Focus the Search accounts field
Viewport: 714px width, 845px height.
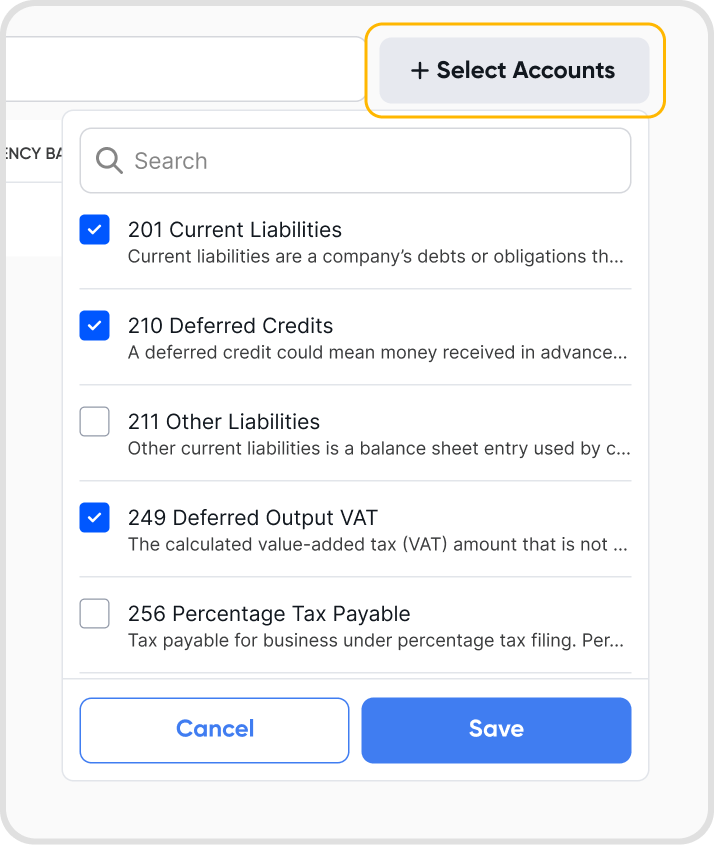click(355, 161)
